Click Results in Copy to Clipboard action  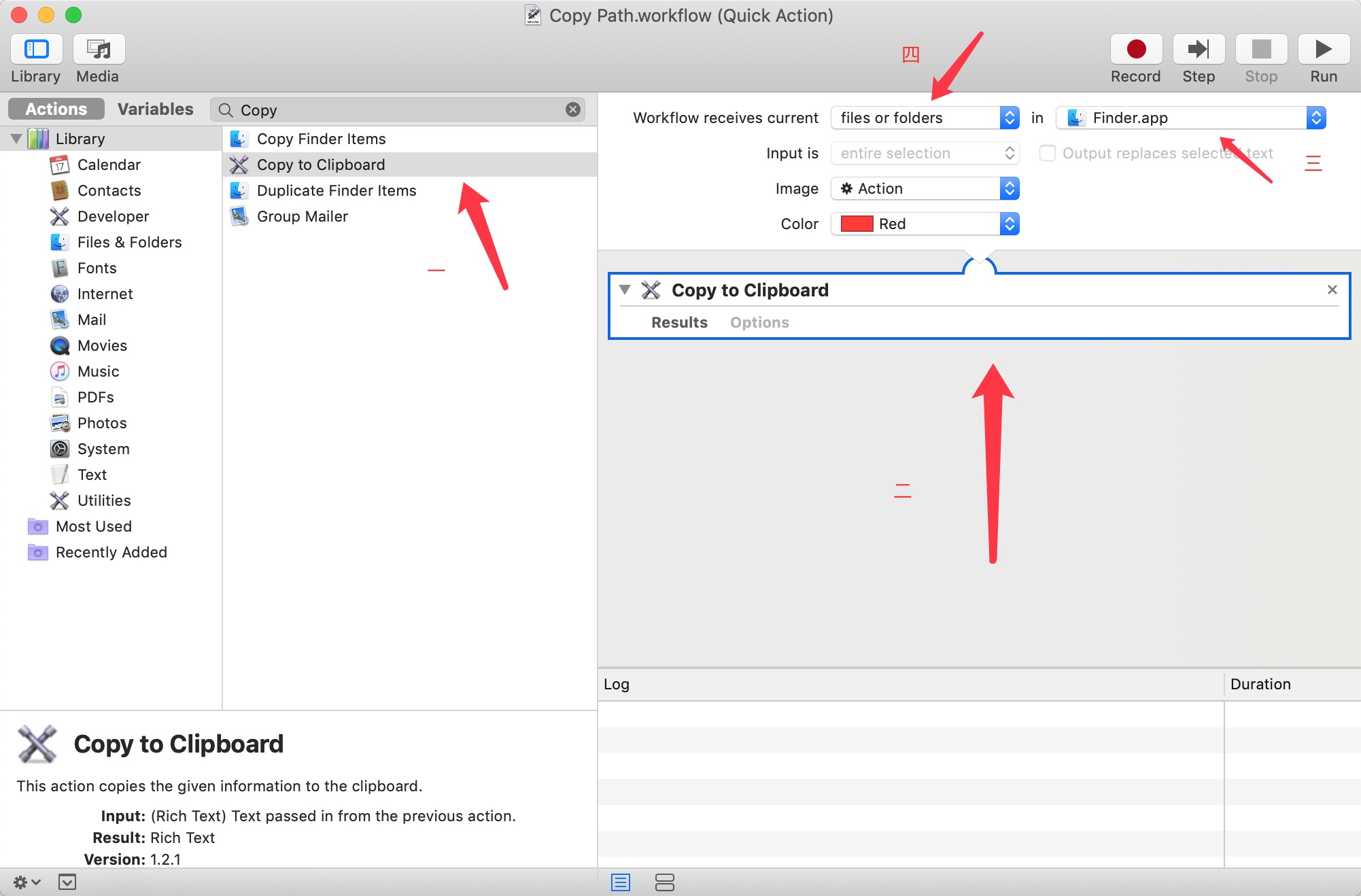pos(678,322)
